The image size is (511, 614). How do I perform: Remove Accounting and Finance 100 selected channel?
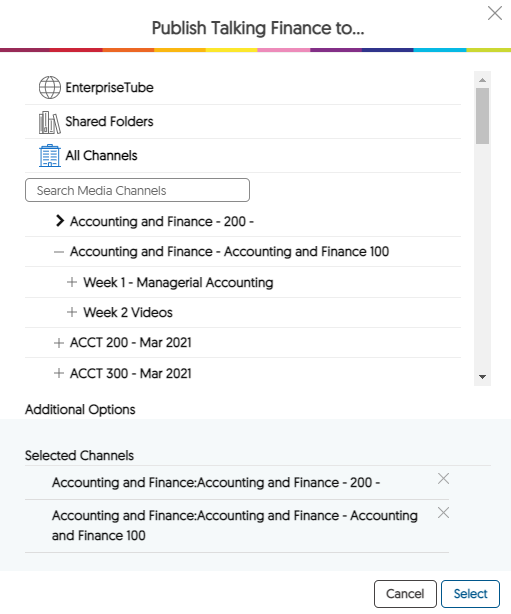[443, 513]
